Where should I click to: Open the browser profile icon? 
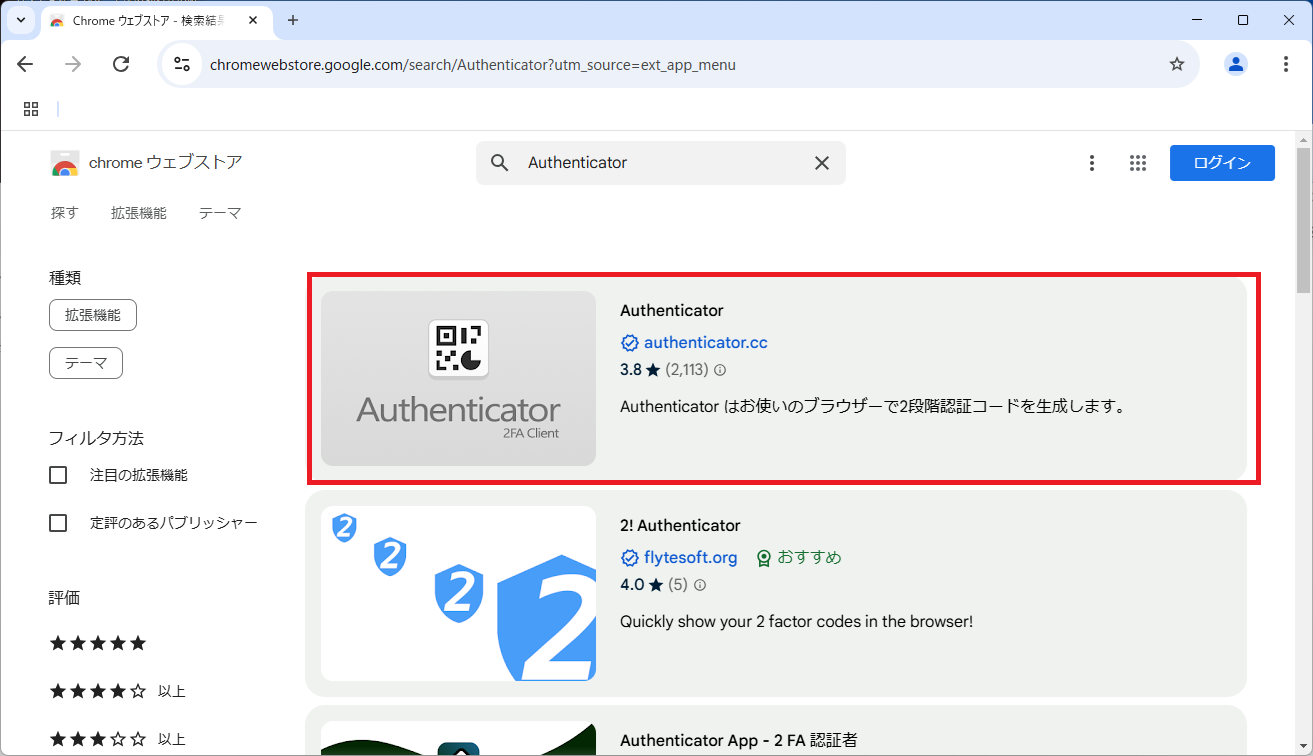1235,63
